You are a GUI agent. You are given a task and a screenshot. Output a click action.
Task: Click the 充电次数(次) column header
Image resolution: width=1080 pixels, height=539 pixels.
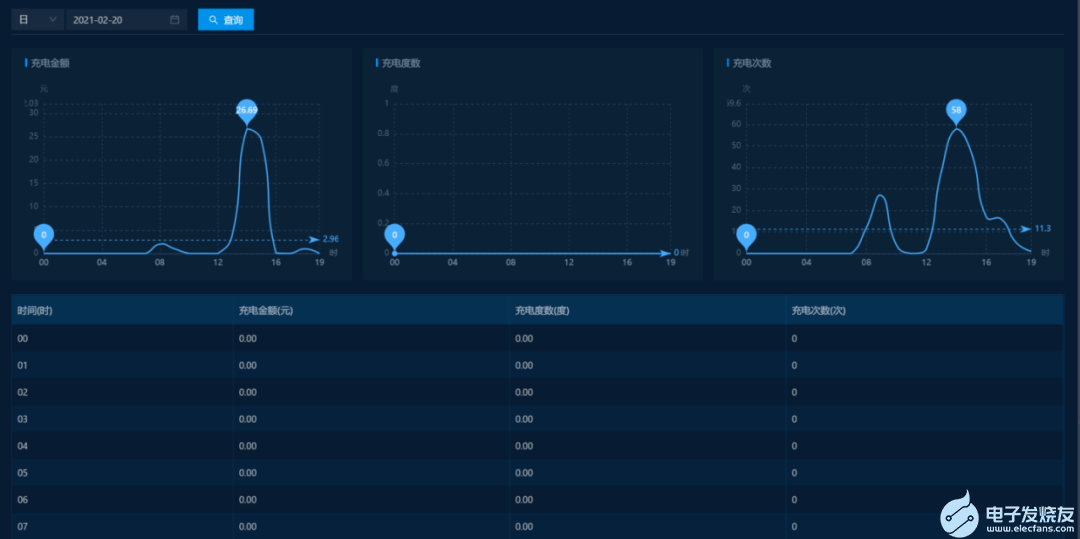coord(818,311)
